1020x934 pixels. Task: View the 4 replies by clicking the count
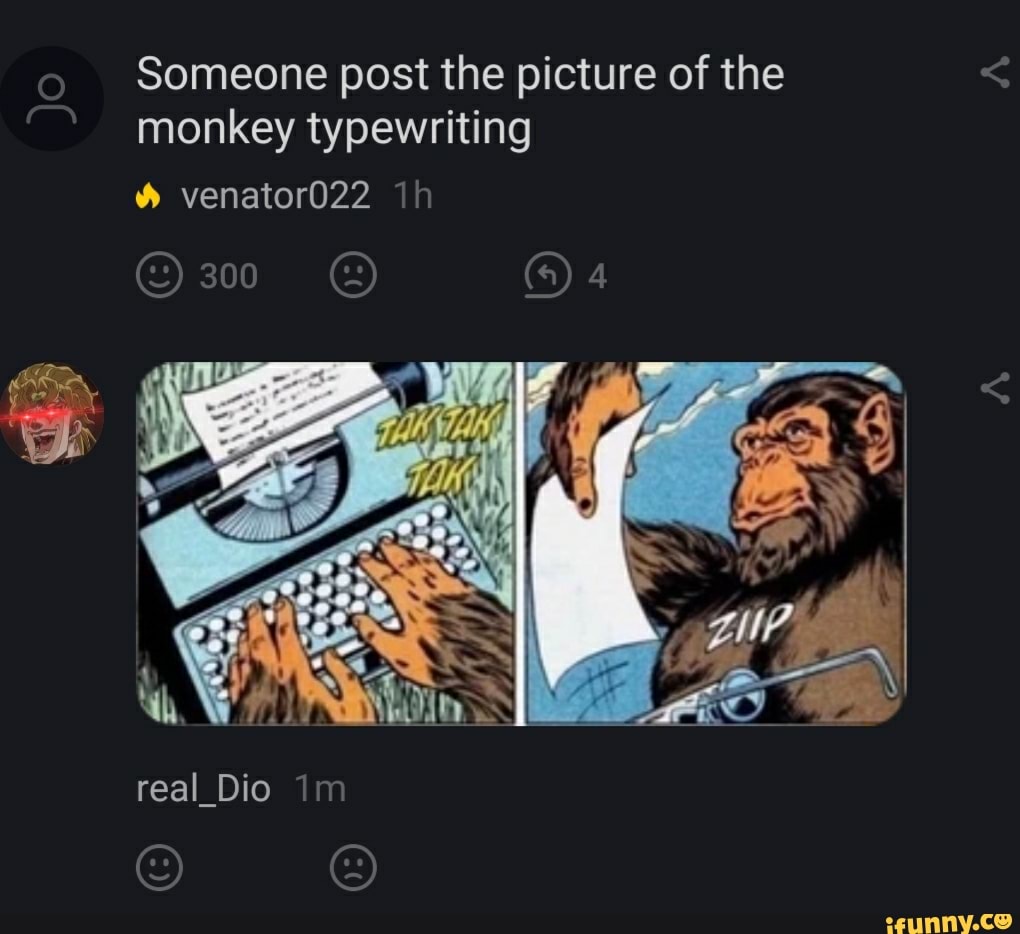tap(595, 275)
